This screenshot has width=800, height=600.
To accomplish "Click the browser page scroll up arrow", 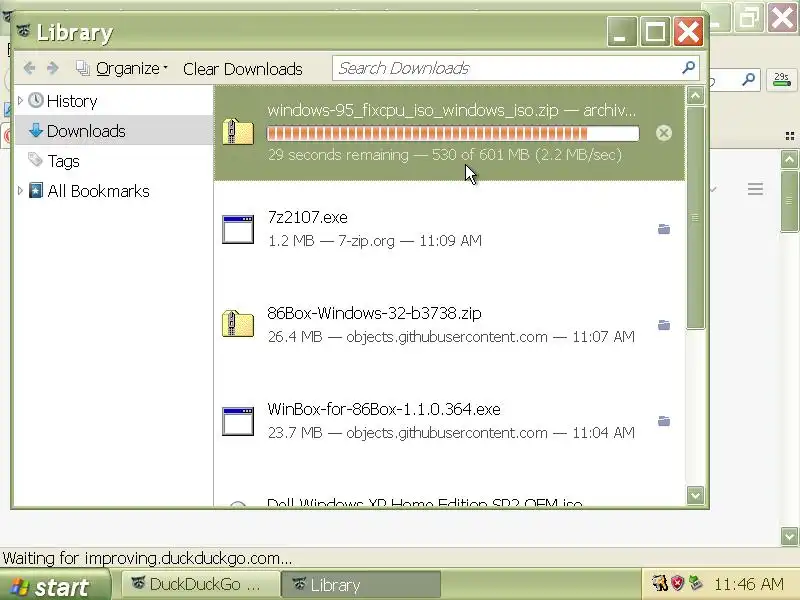I will 789,160.
